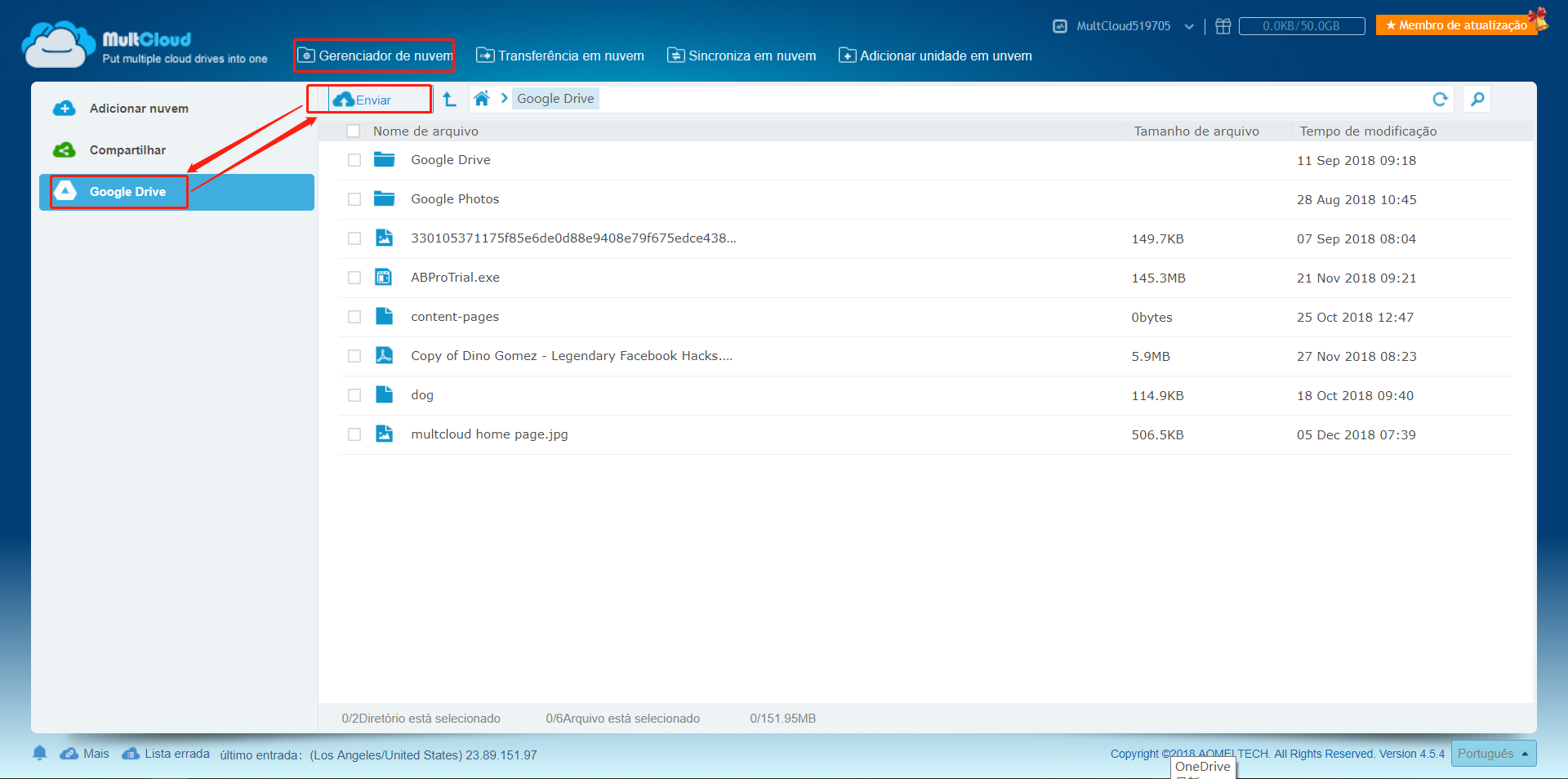Click the Google Photos folder icon
Screen dimensions: 1568x779
[x=384, y=198]
